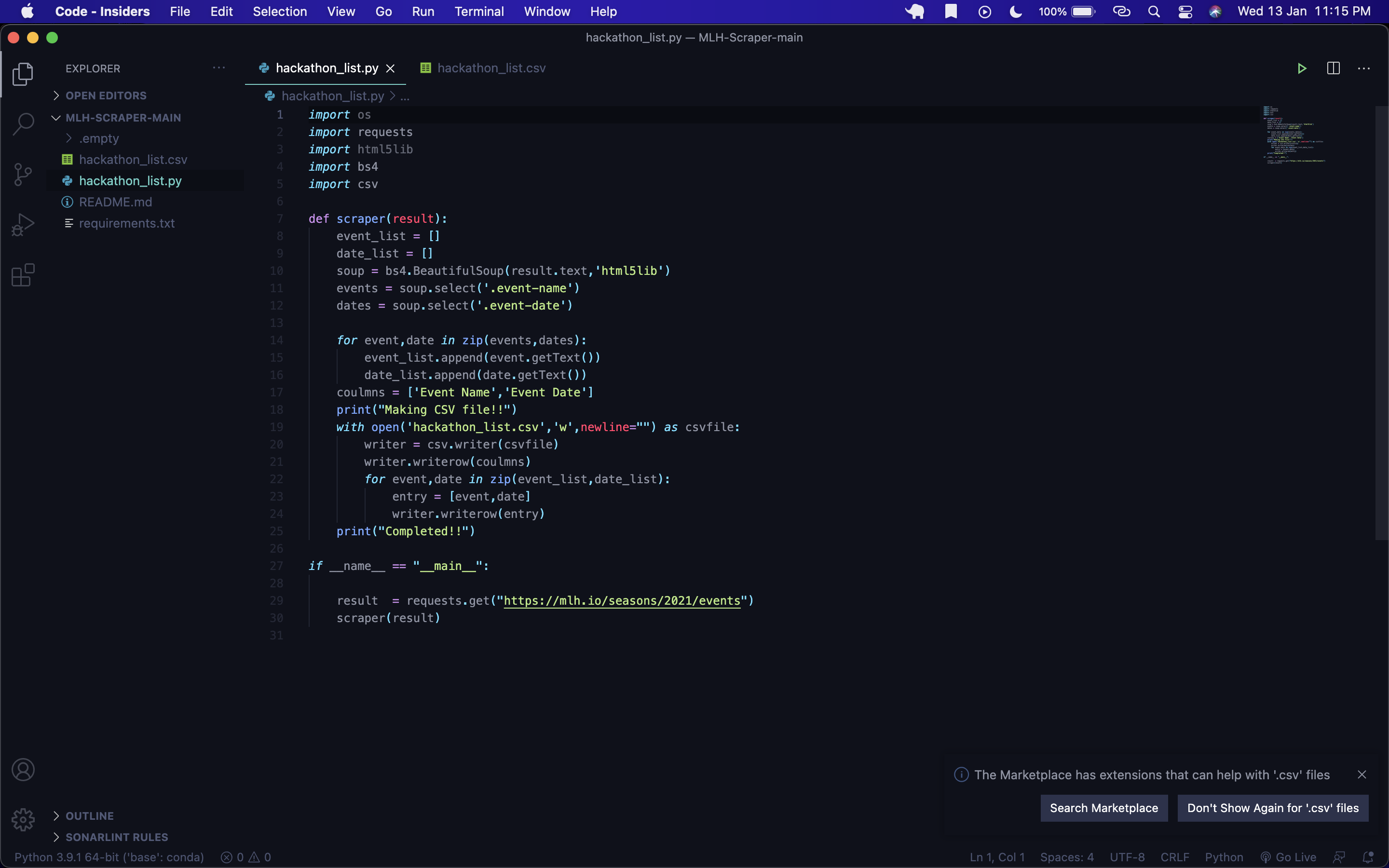Screen dimensions: 1389x868
Task: Open the Run and Debug view
Action: [x=23, y=224]
